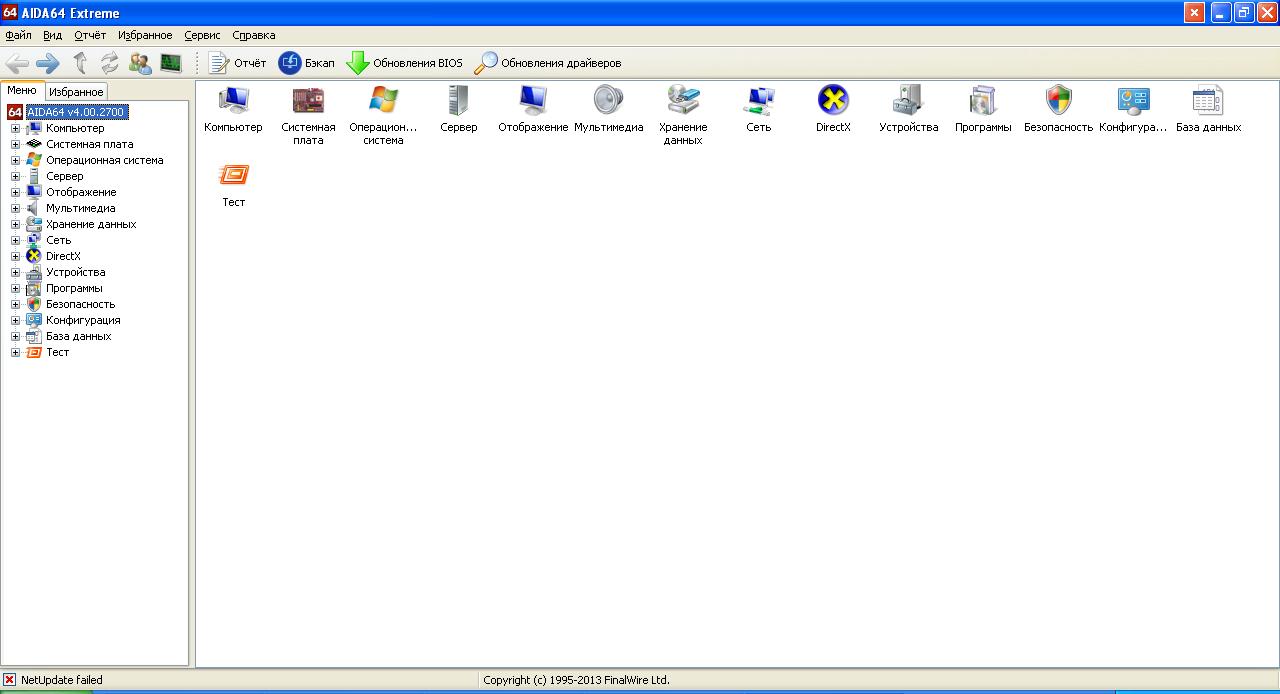Switch to the Меню tab
1280x694 pixels.
click(22, 90)
